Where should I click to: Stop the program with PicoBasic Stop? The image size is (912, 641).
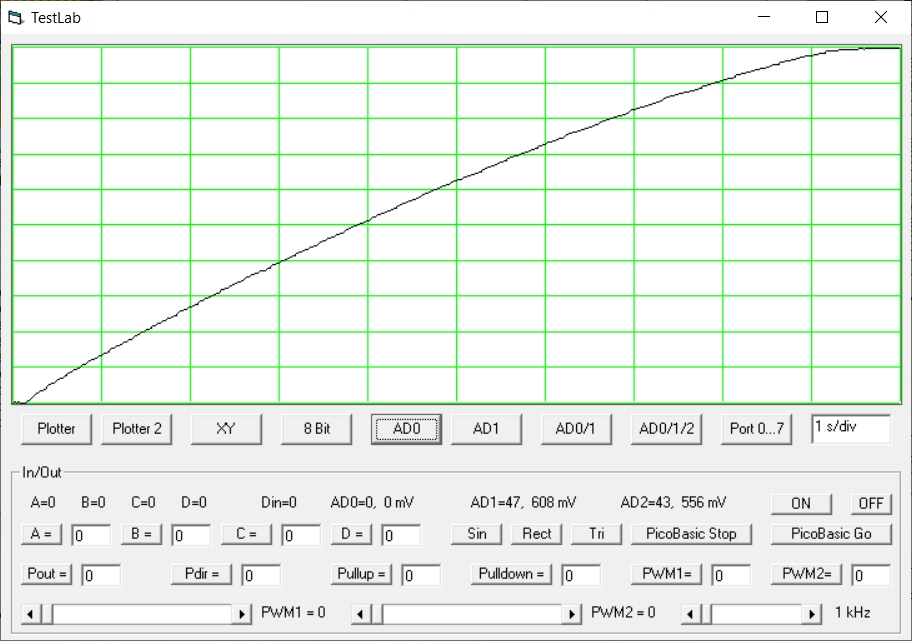tap(691, 533)
